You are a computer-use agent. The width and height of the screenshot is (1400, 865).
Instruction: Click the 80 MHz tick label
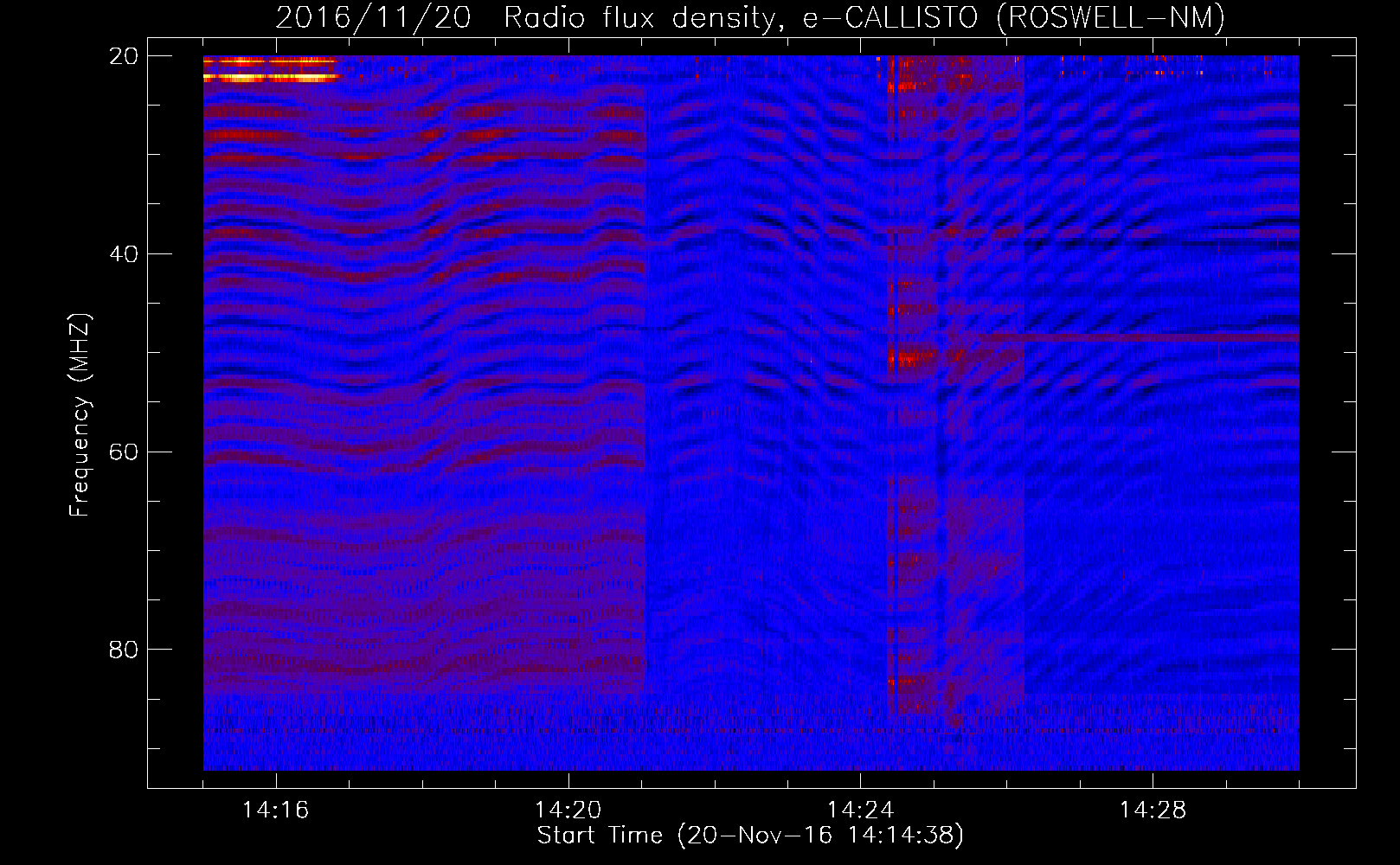(124, 650)
